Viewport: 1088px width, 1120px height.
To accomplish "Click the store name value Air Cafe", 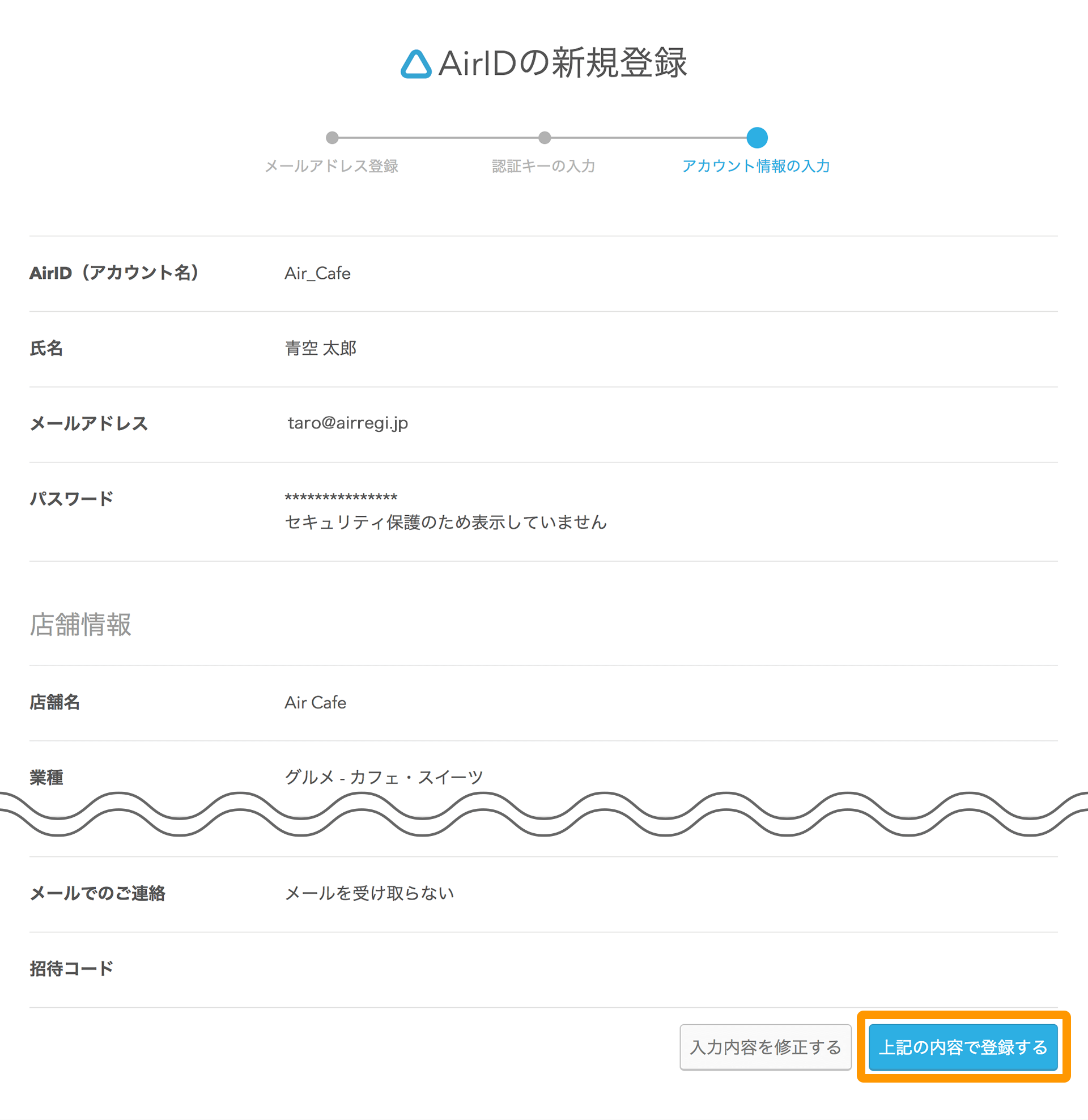I will tap(316, 702).
